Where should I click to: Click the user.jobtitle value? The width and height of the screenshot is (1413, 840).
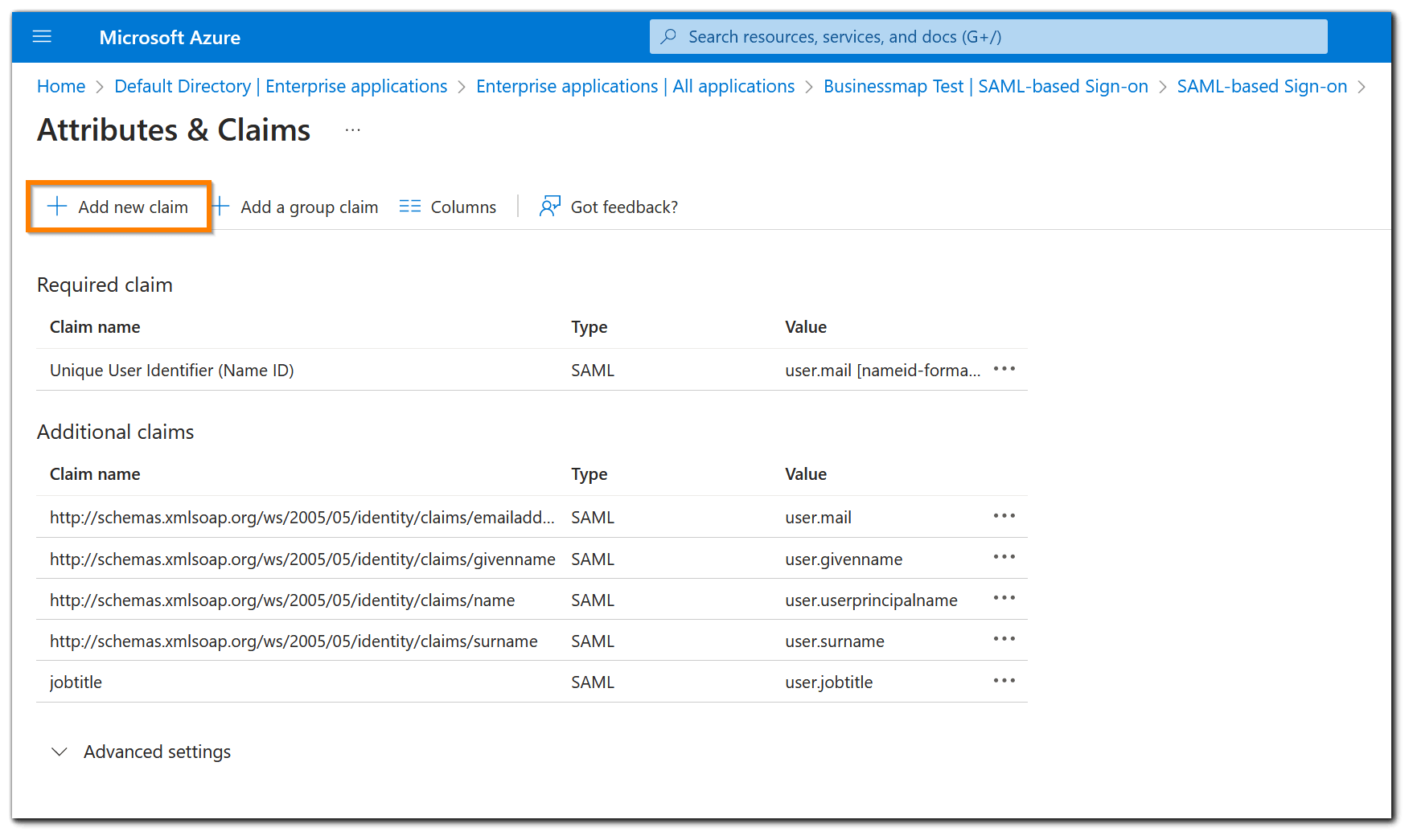(828, 682)
